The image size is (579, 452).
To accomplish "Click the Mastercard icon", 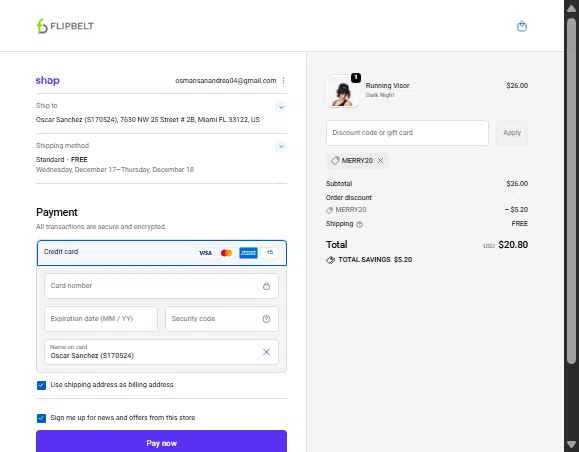I will point(226,253).
